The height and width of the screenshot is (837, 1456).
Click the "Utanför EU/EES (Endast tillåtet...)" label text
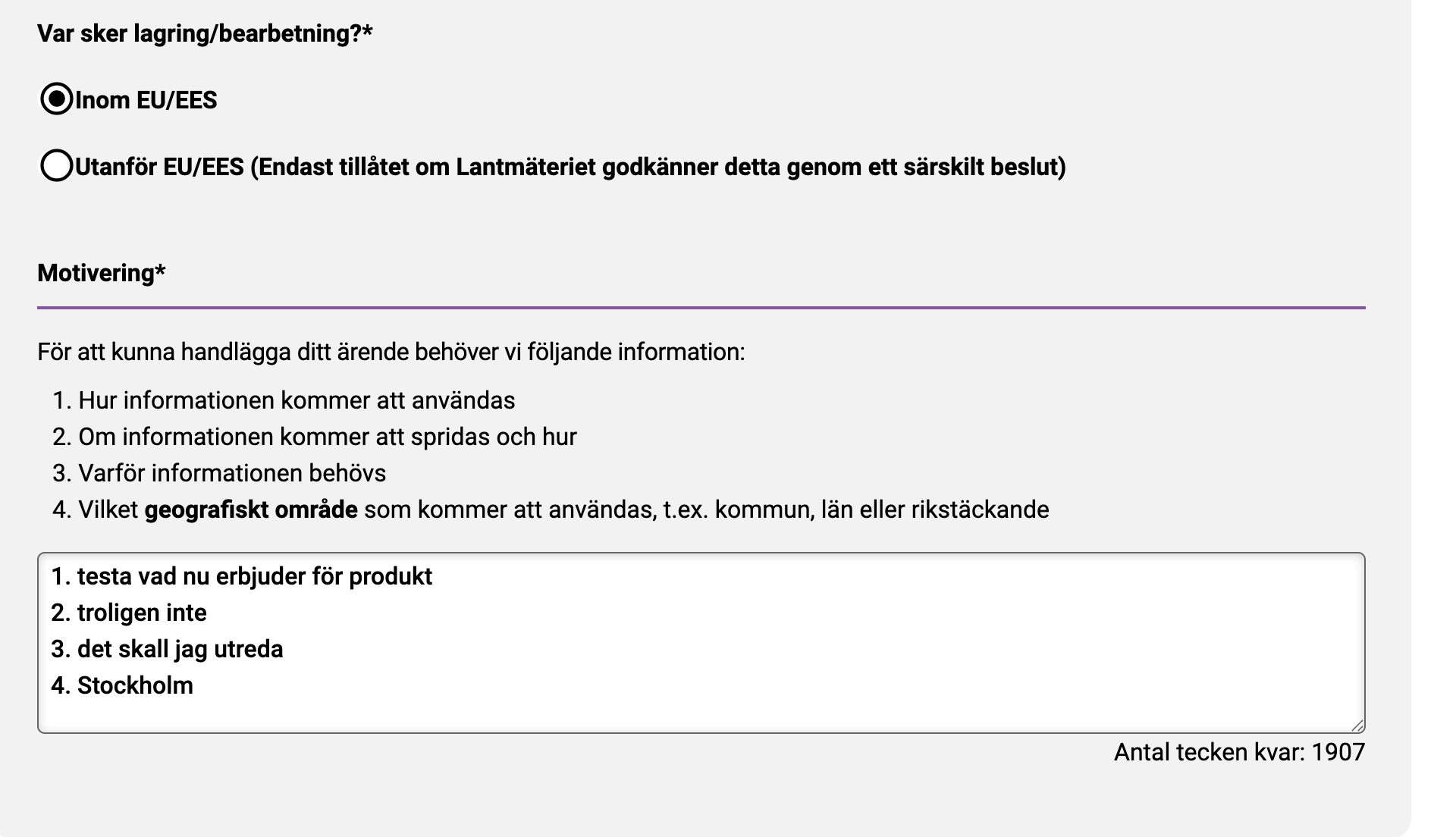tap(570, 167)
